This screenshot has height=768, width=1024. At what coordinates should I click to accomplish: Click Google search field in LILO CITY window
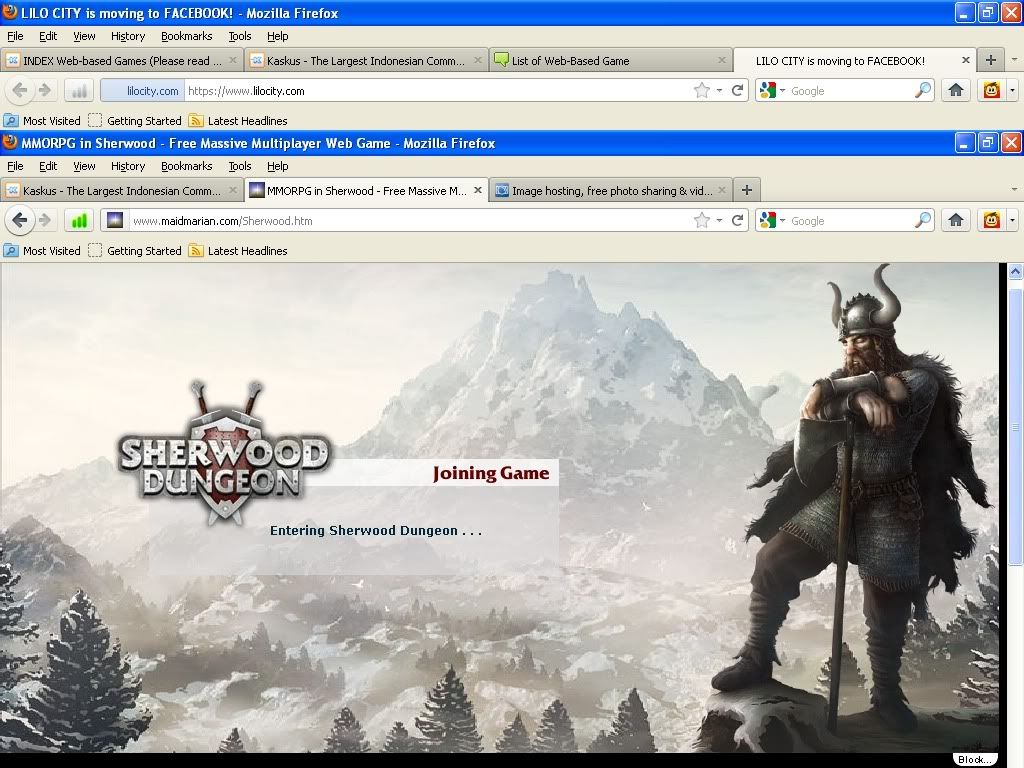tap(851, 91)
